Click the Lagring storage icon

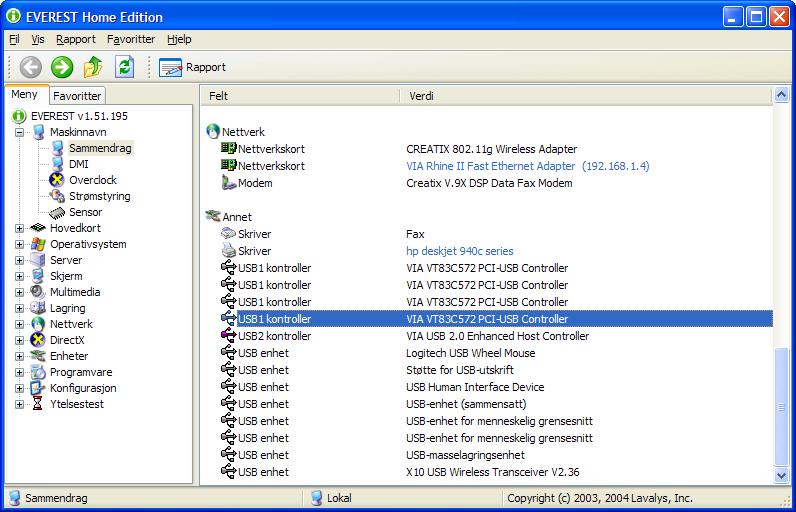click(x=38, y=308)
